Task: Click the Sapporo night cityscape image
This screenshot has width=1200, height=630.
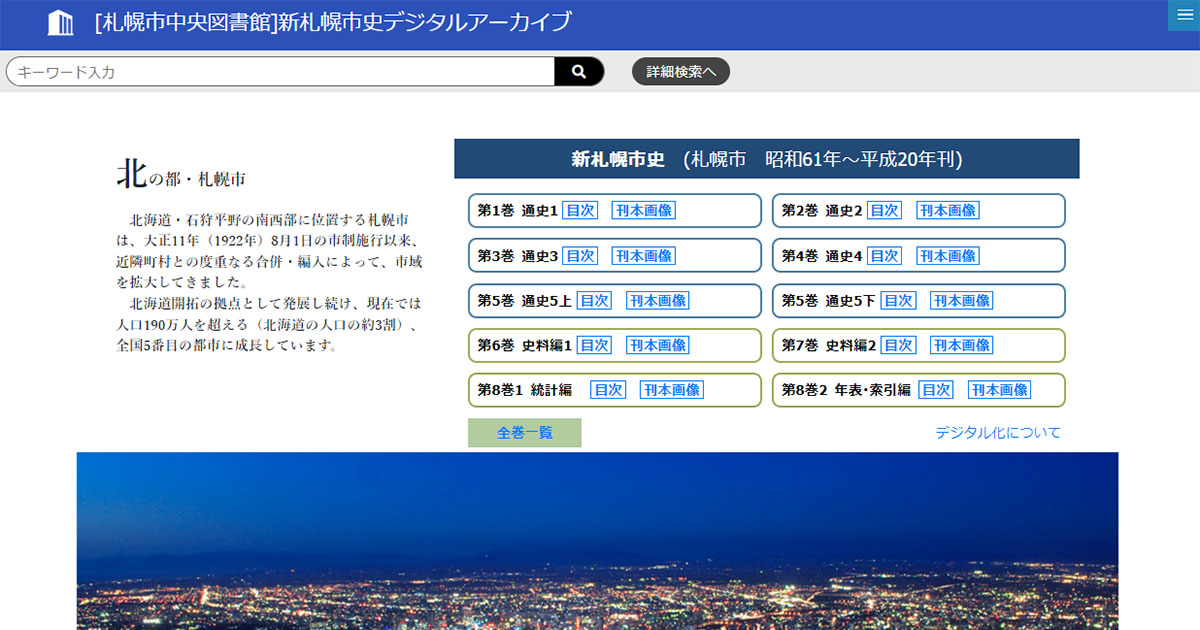Action: (x=597, y=540)
